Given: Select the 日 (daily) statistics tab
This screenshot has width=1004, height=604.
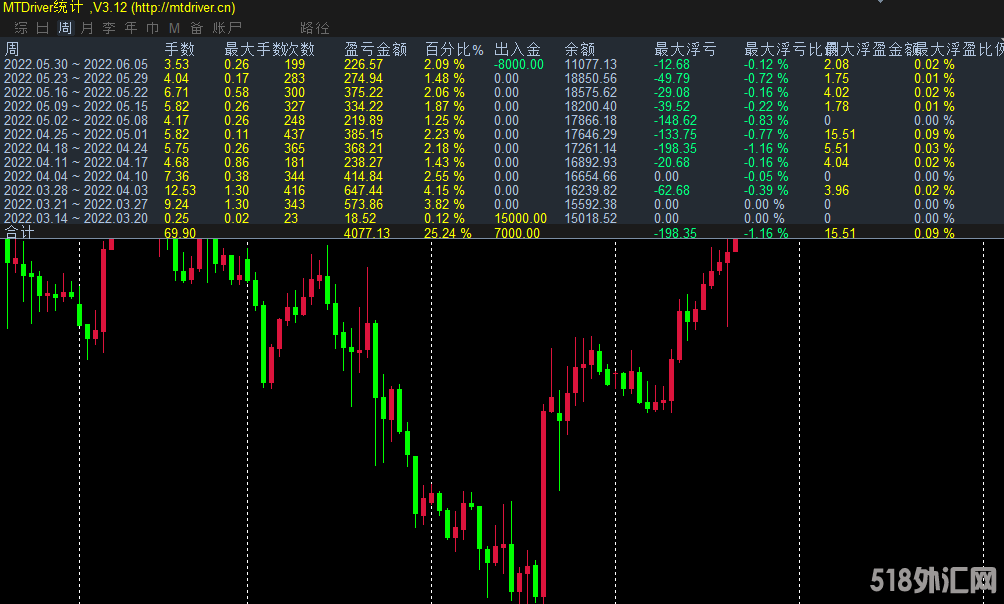Looking at the screenshot, I should [x=43, y=28].
